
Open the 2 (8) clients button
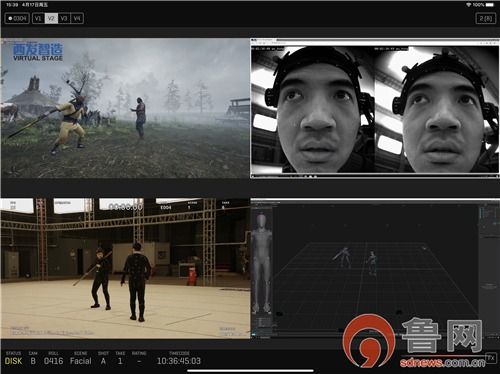click(485, 18)
